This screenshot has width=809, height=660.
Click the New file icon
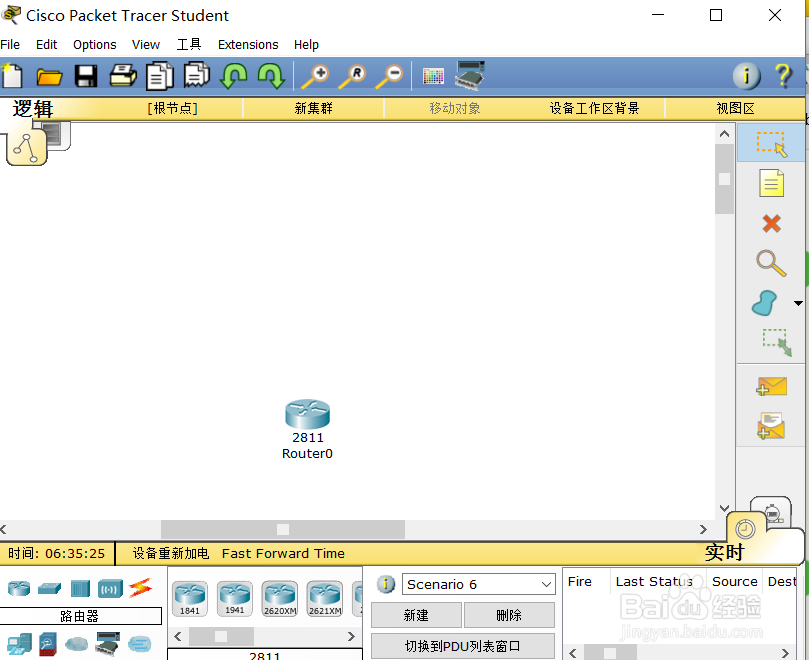tap(12, 76)
